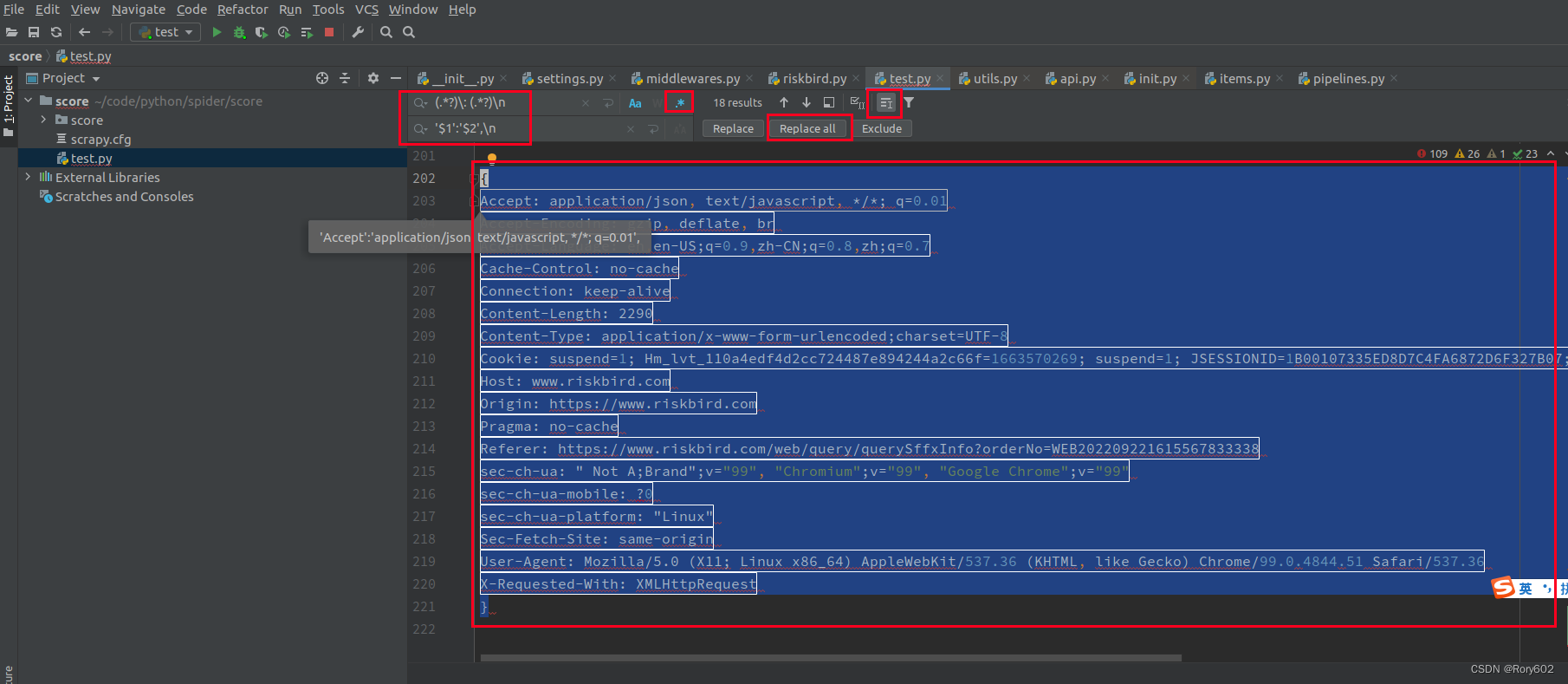The width and height of the screenshot is (1568, 684).
Task: Click the first magnifier search icon
Action: 386,32
